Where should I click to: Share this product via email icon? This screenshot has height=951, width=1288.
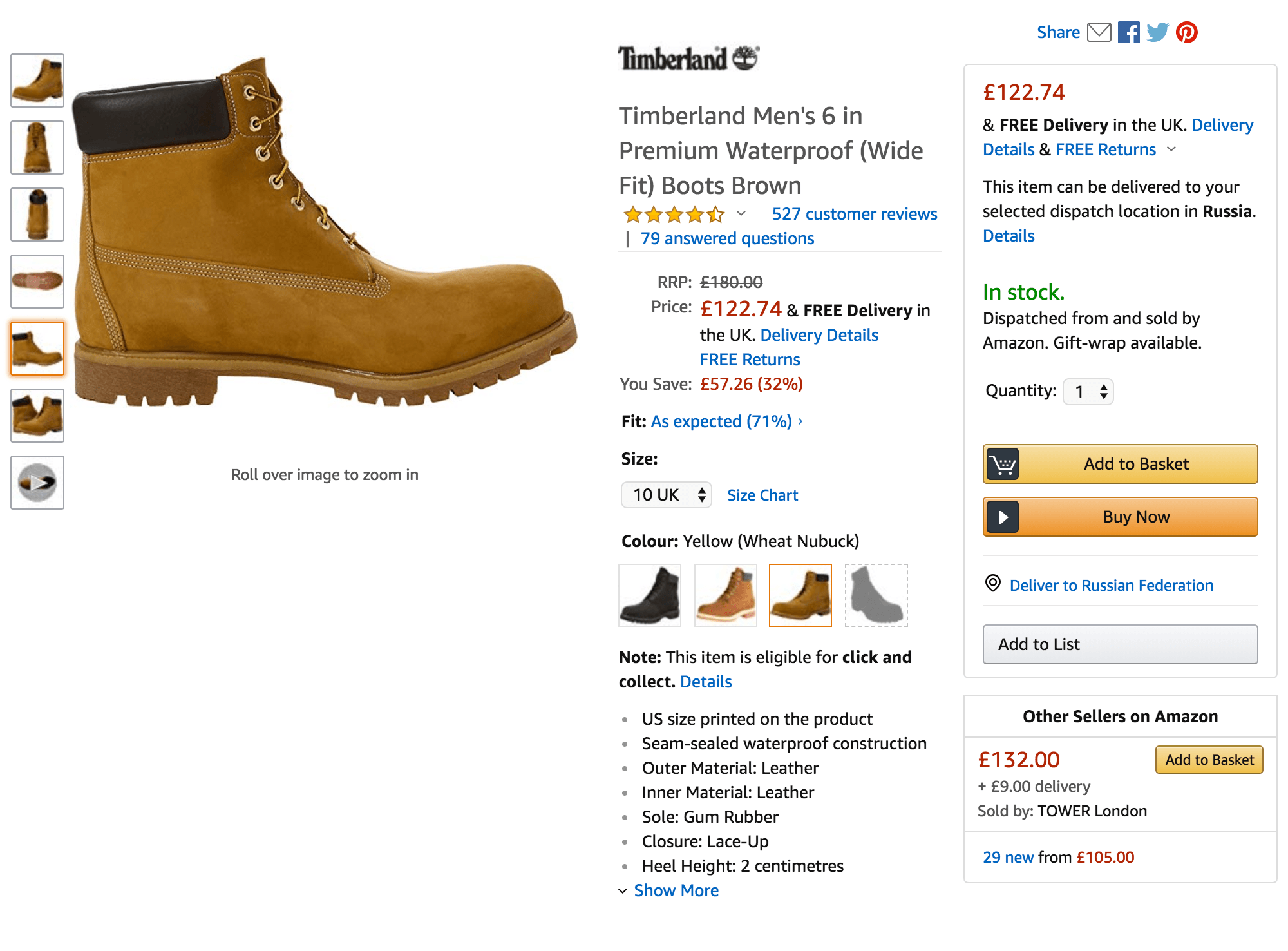tap(1099, 32)
